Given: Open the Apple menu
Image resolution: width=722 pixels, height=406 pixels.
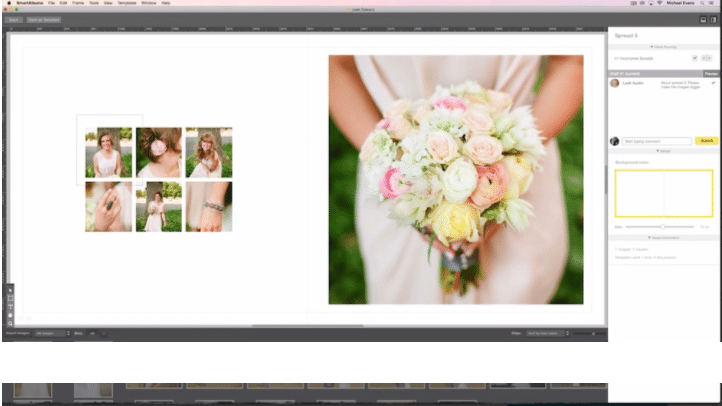Looking at the screenshot, I should click(x=8, y=3).
